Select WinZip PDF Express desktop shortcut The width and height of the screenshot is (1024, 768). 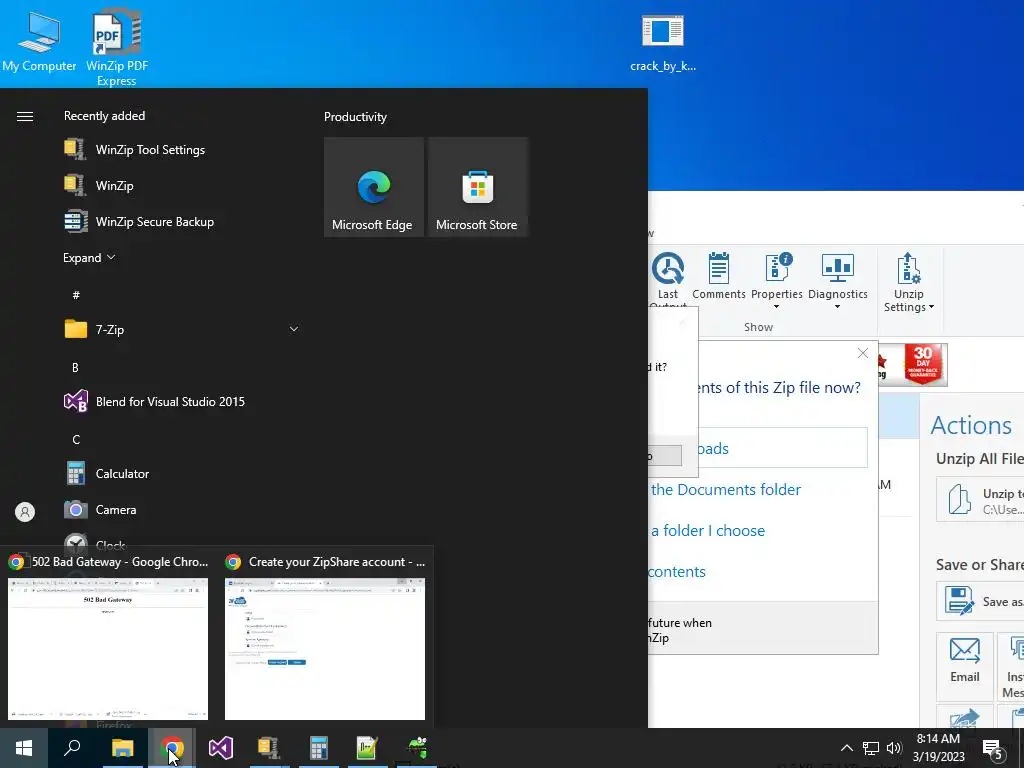pyautogui.click(x=117, y=48)
